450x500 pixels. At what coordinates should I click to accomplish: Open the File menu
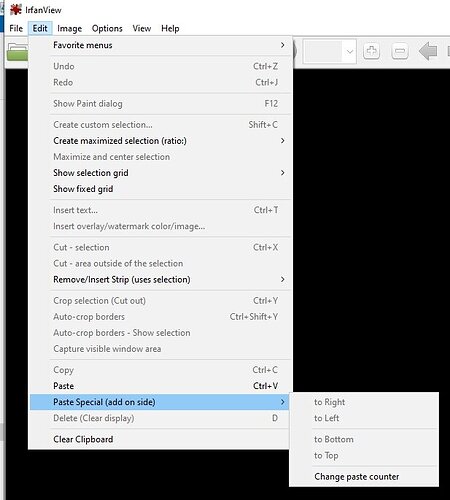click(x=16, y=28)
